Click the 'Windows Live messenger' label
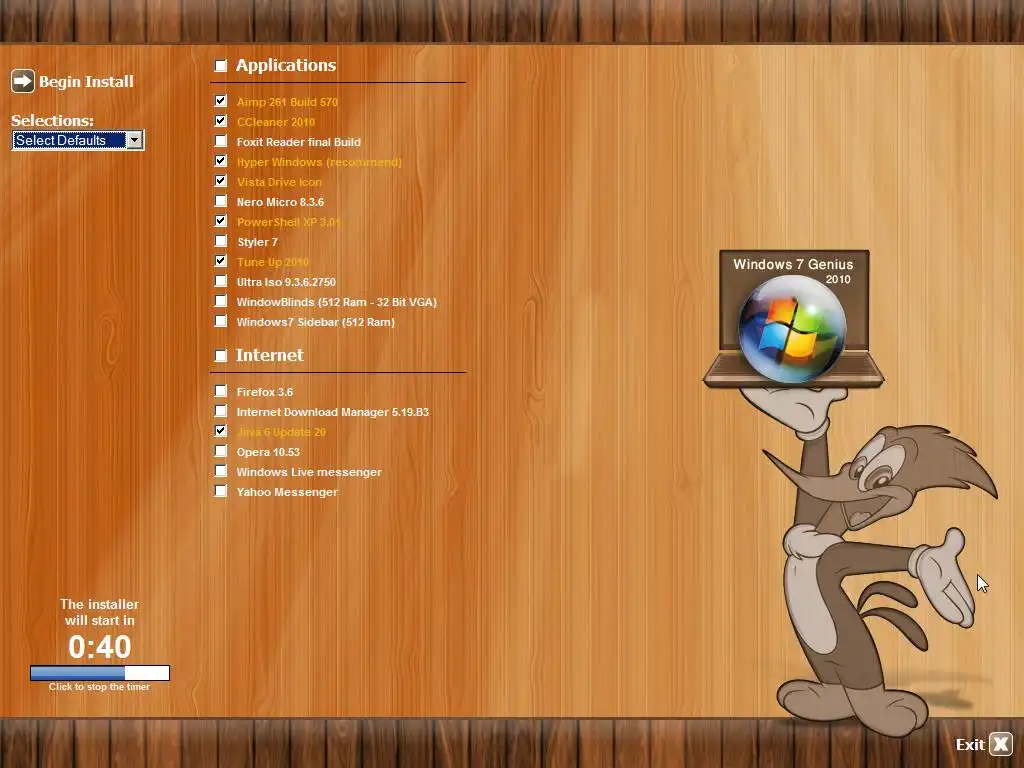1024x768 pixels. 309,472
